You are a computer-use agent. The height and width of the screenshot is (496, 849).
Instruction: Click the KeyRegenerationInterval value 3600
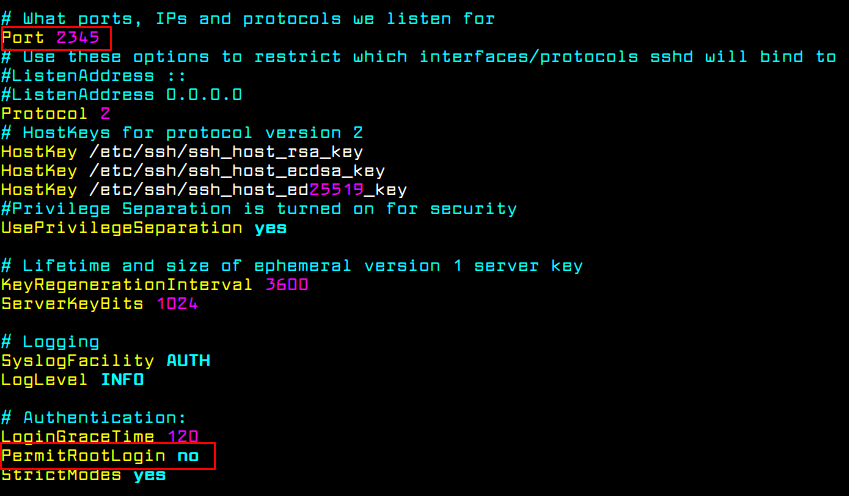[x=286, y=285]
